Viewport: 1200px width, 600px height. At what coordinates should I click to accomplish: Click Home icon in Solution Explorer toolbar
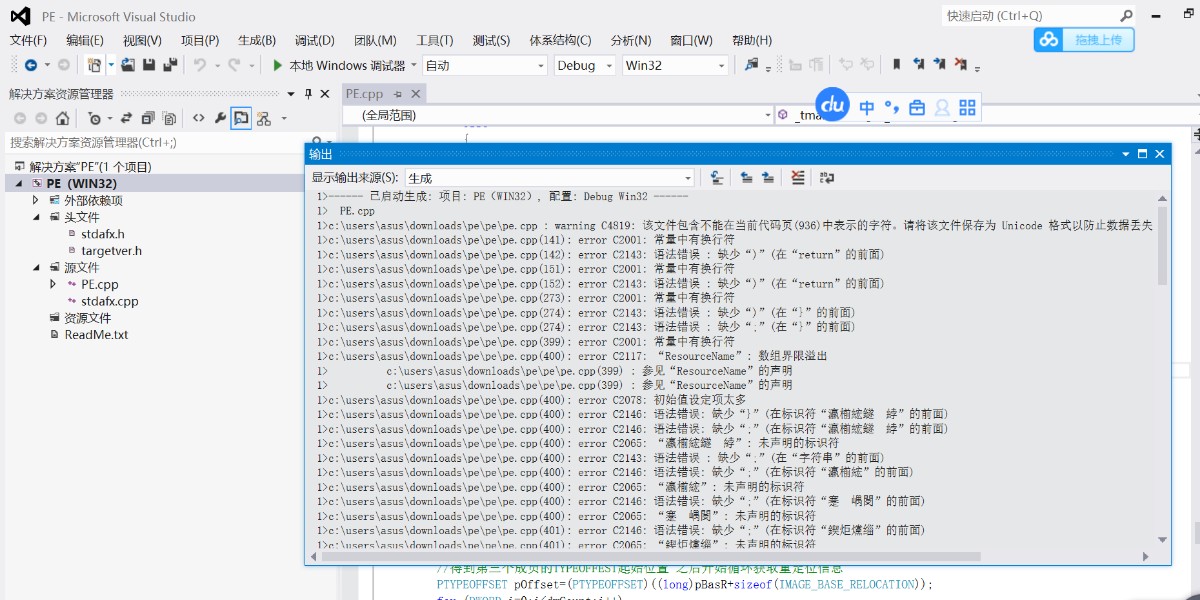(62, 118)
